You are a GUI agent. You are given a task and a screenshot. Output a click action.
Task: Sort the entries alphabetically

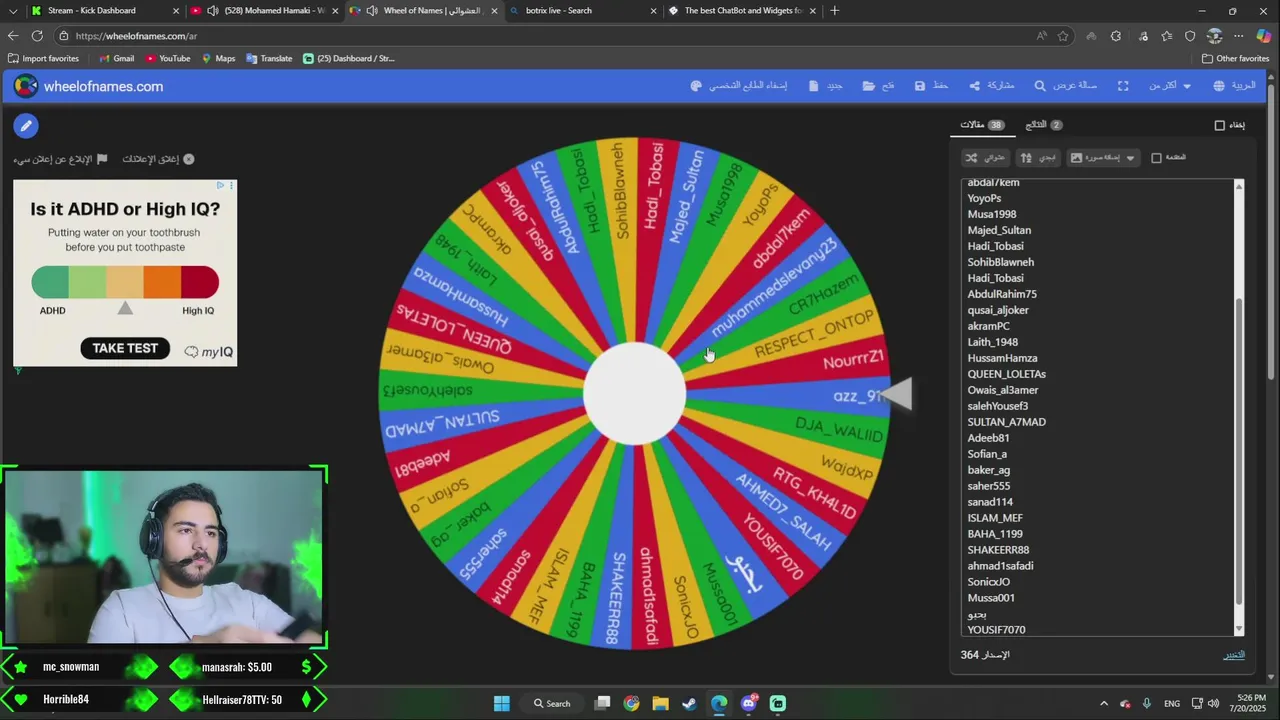1038,157
